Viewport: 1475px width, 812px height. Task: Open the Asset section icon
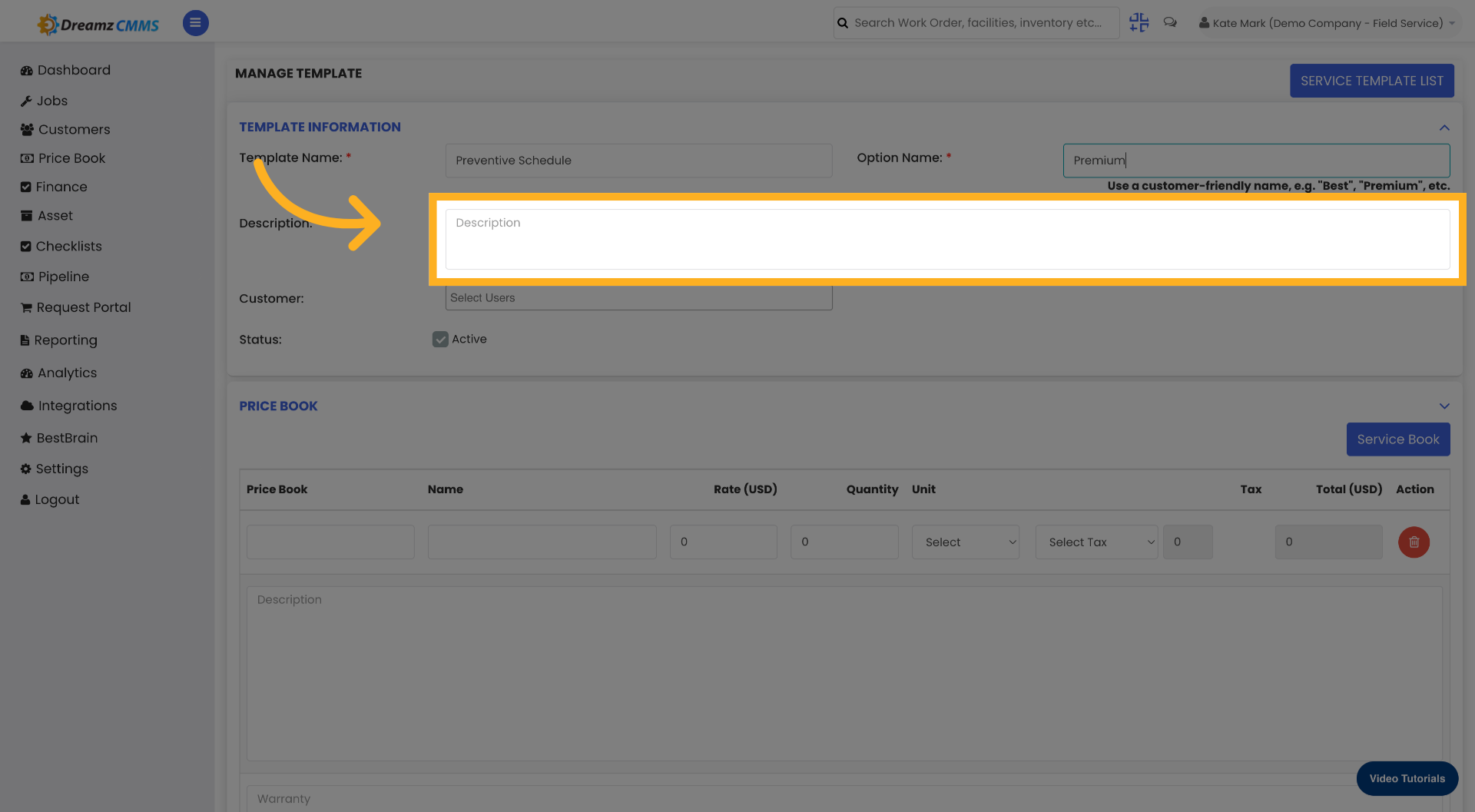pos(26,215)
